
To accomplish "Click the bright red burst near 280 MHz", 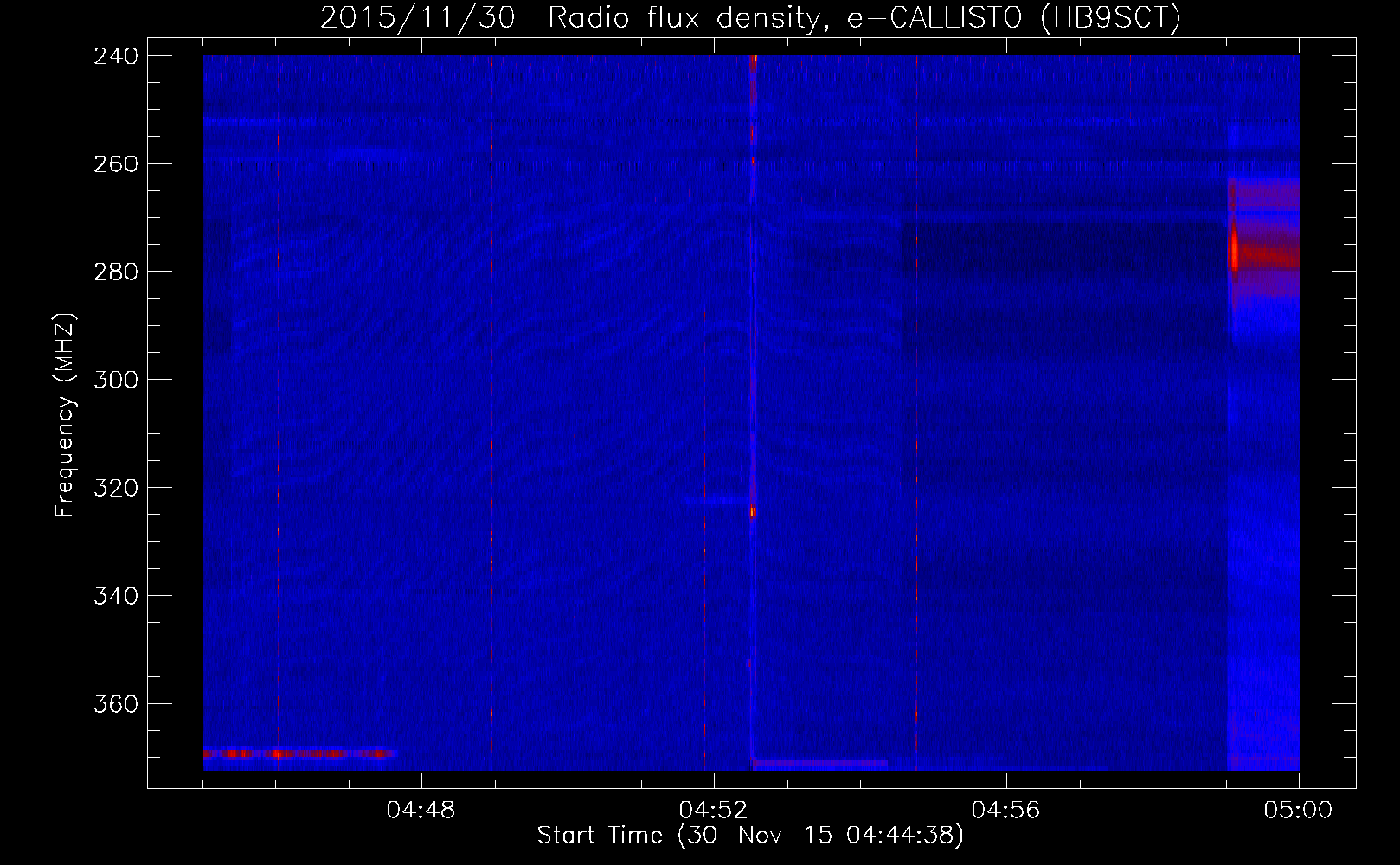I will click(1234, 251).
